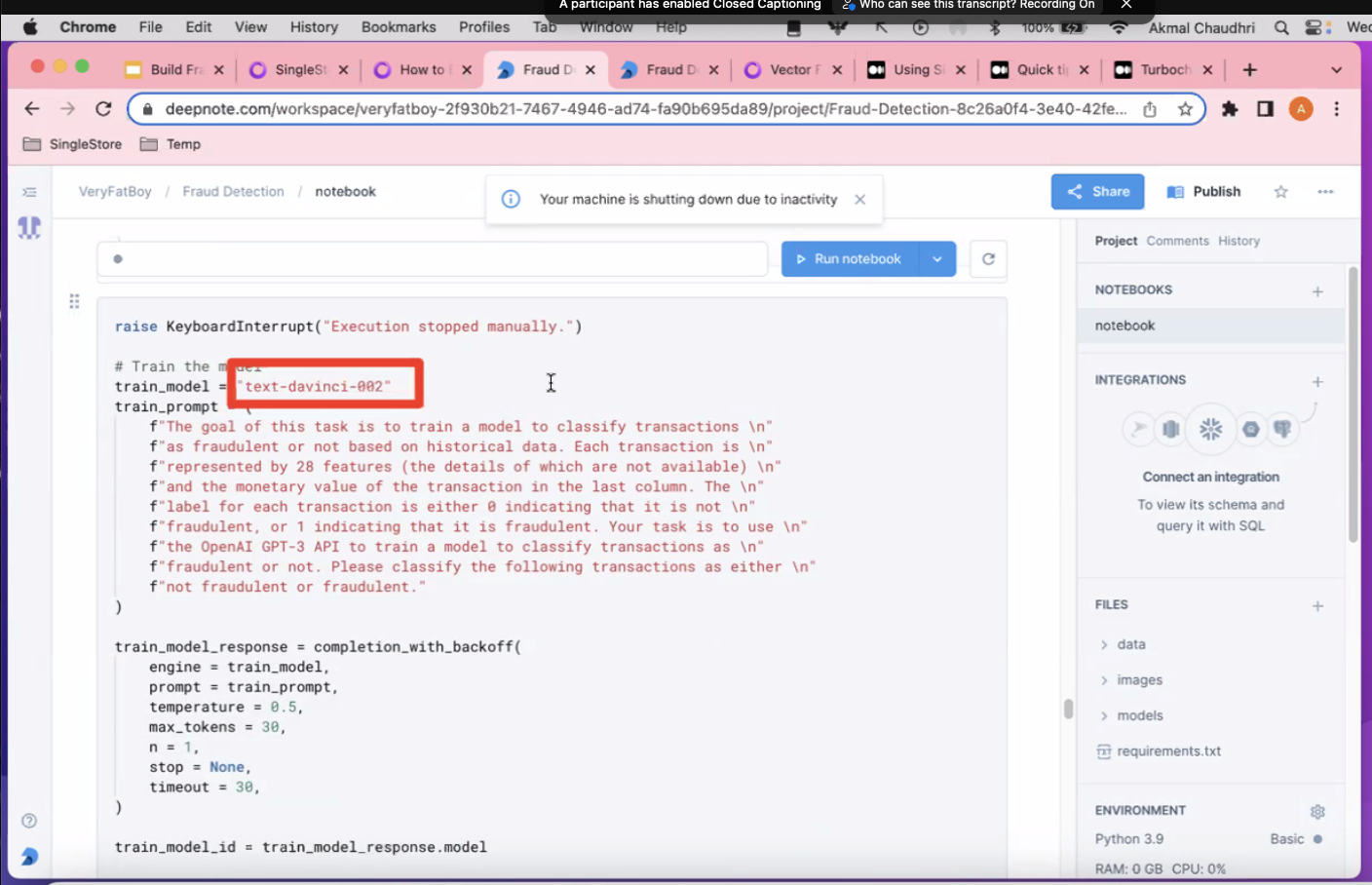
Task: Dismiss the machine shutting down notification
Action: pyautogui.click(x=859, y=200)
